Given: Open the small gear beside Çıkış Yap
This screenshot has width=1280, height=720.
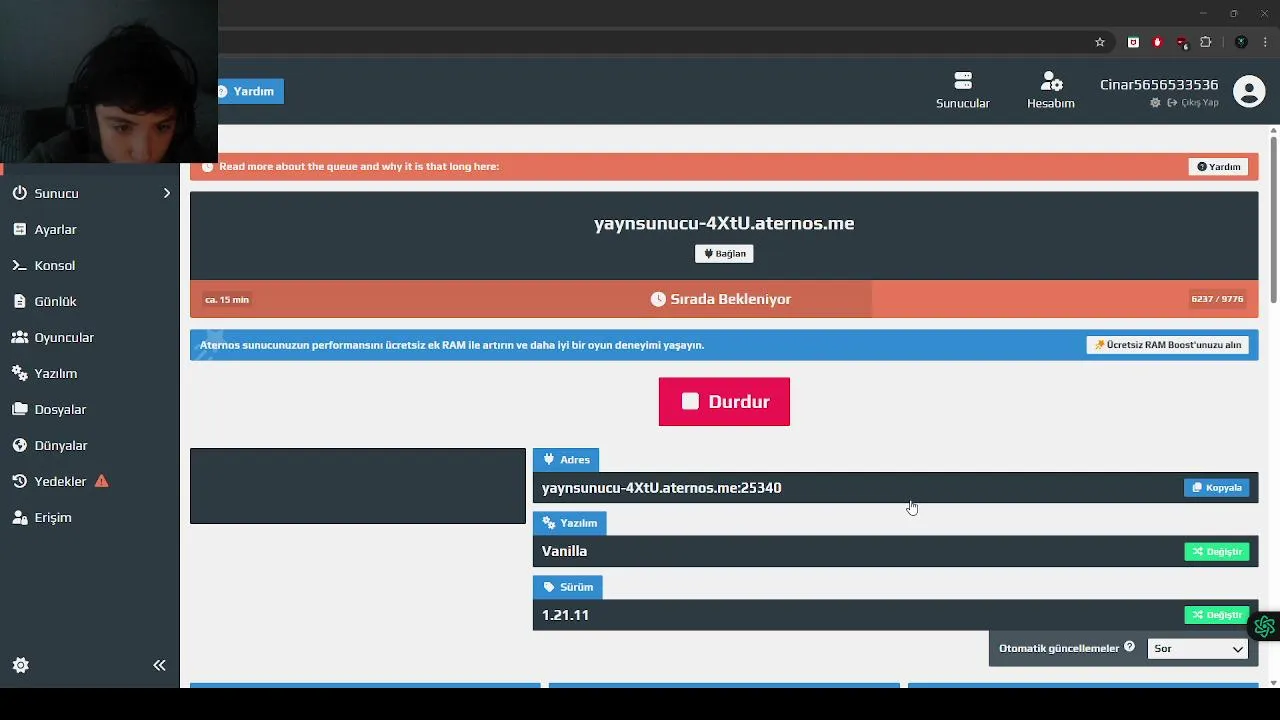Looking at the screenshot, I should click(1156, 102).
